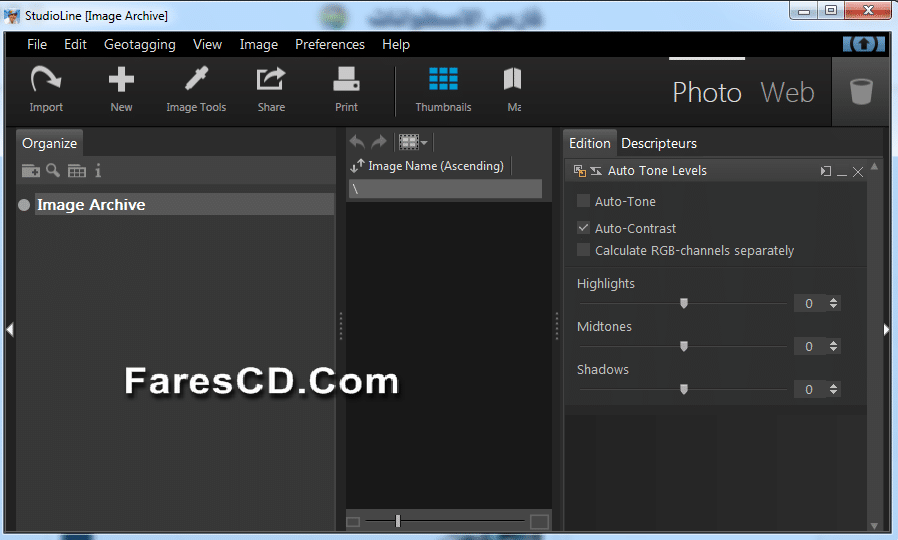Viewport: 898px width, 540px height.
Task: Click the table view icon in Organize
Action: [x=77, y=171]
